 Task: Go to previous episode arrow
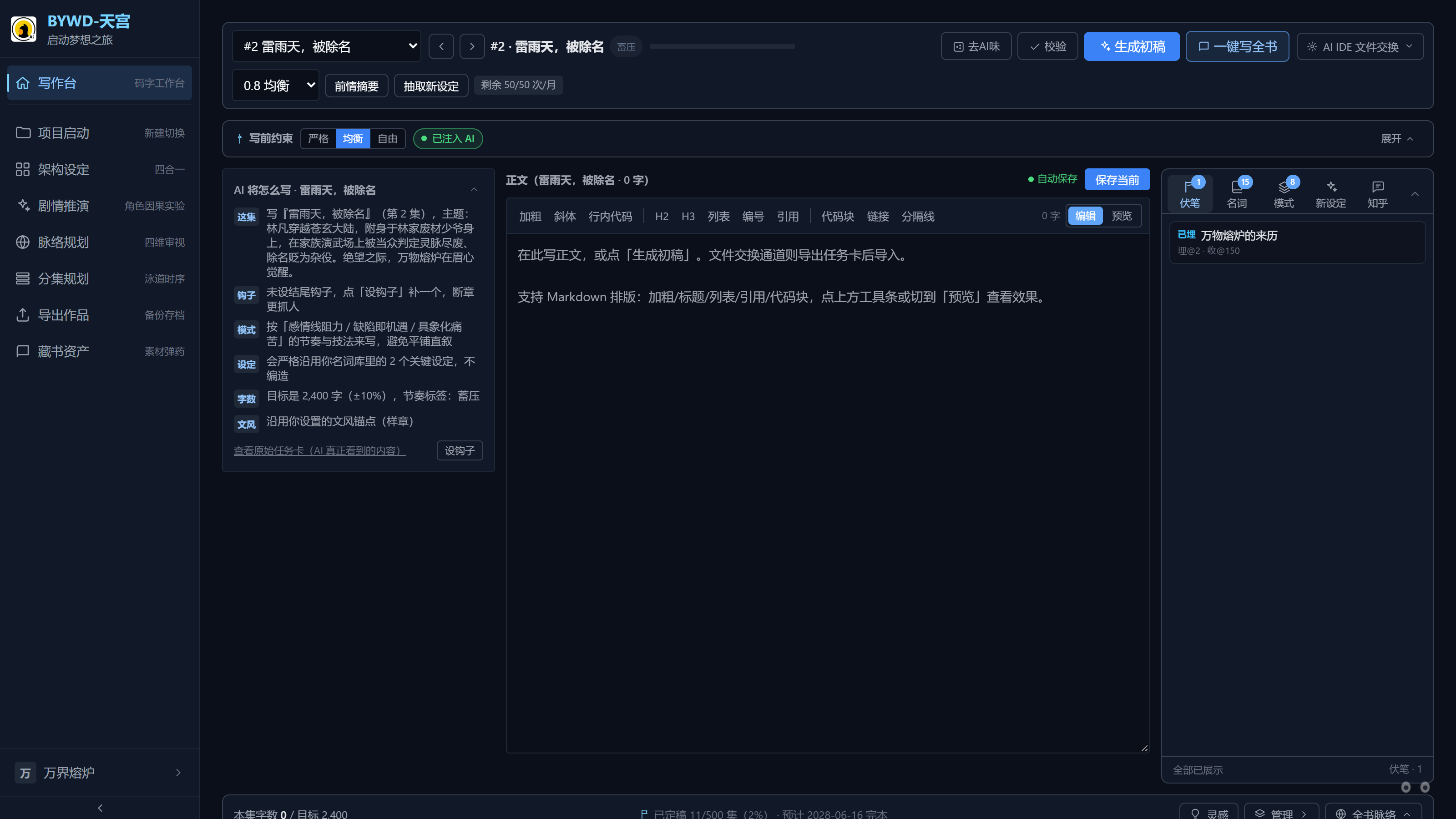pos(441,46)
